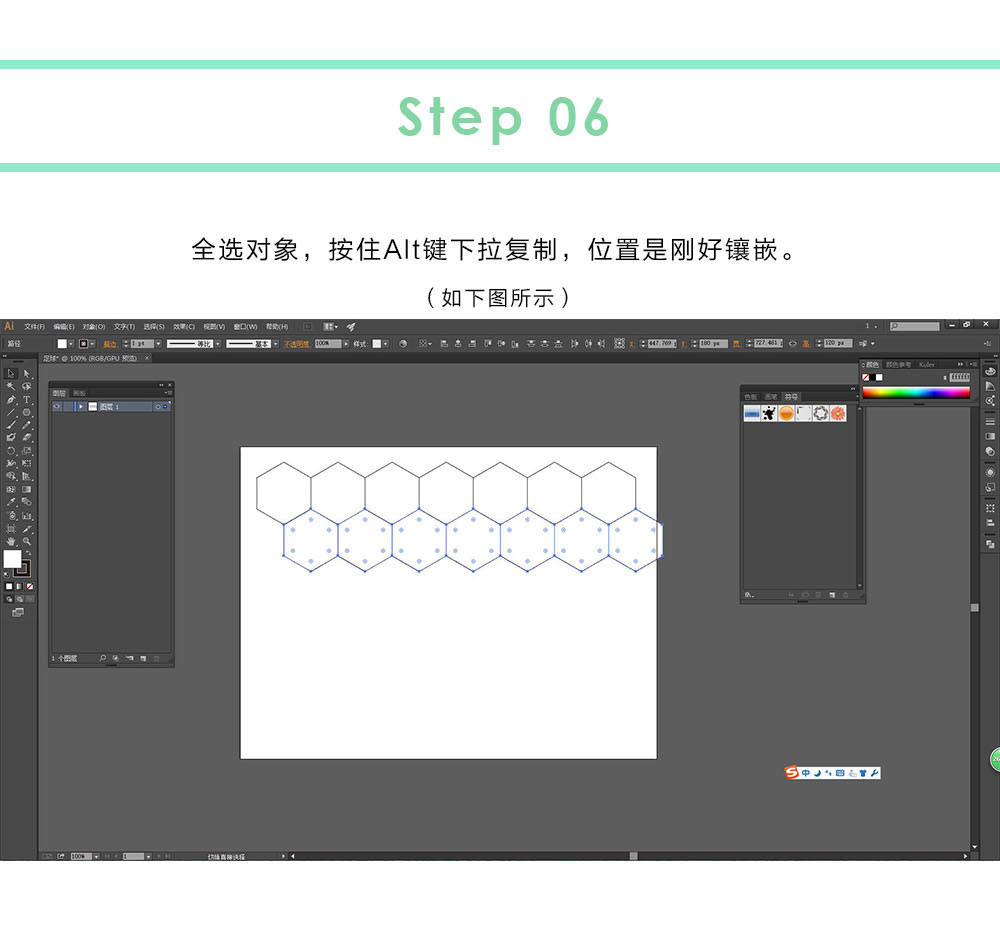Swap fill and stroke colors
This screenshot has height=932, width=1000.
(28, 553)
